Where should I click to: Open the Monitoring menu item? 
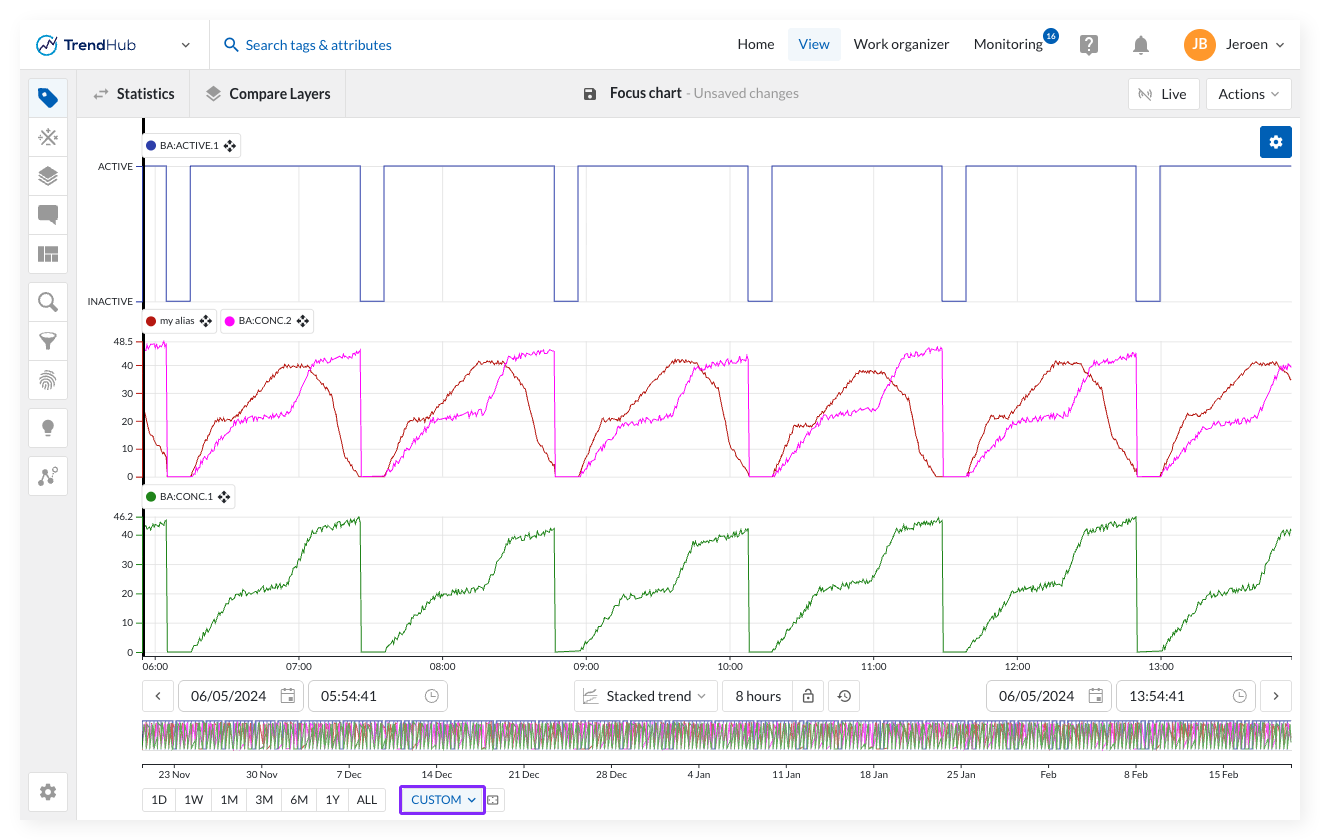tap(1008, 44)
